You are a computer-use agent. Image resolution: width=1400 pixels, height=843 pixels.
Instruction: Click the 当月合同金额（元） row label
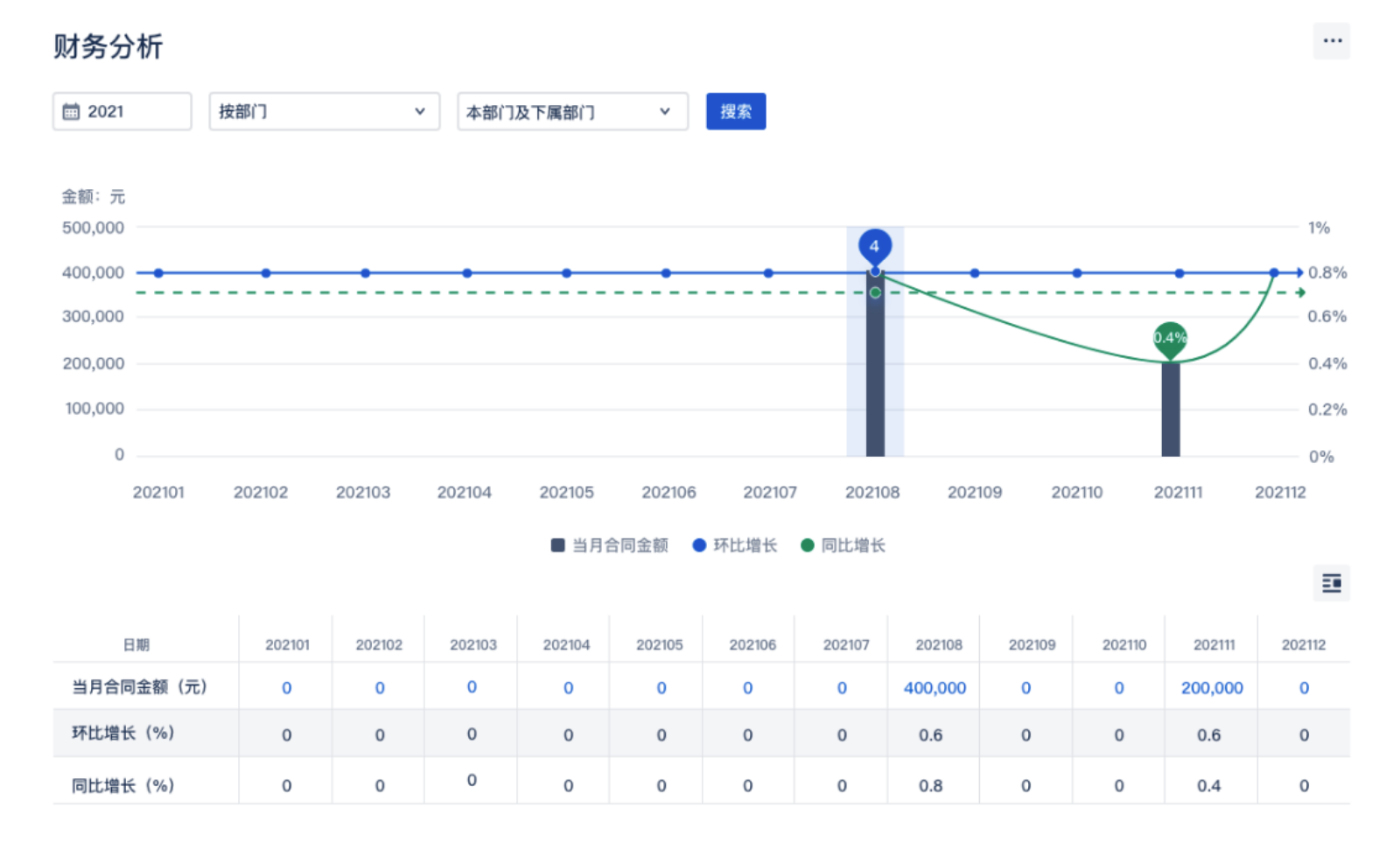[x=139, y=687]
